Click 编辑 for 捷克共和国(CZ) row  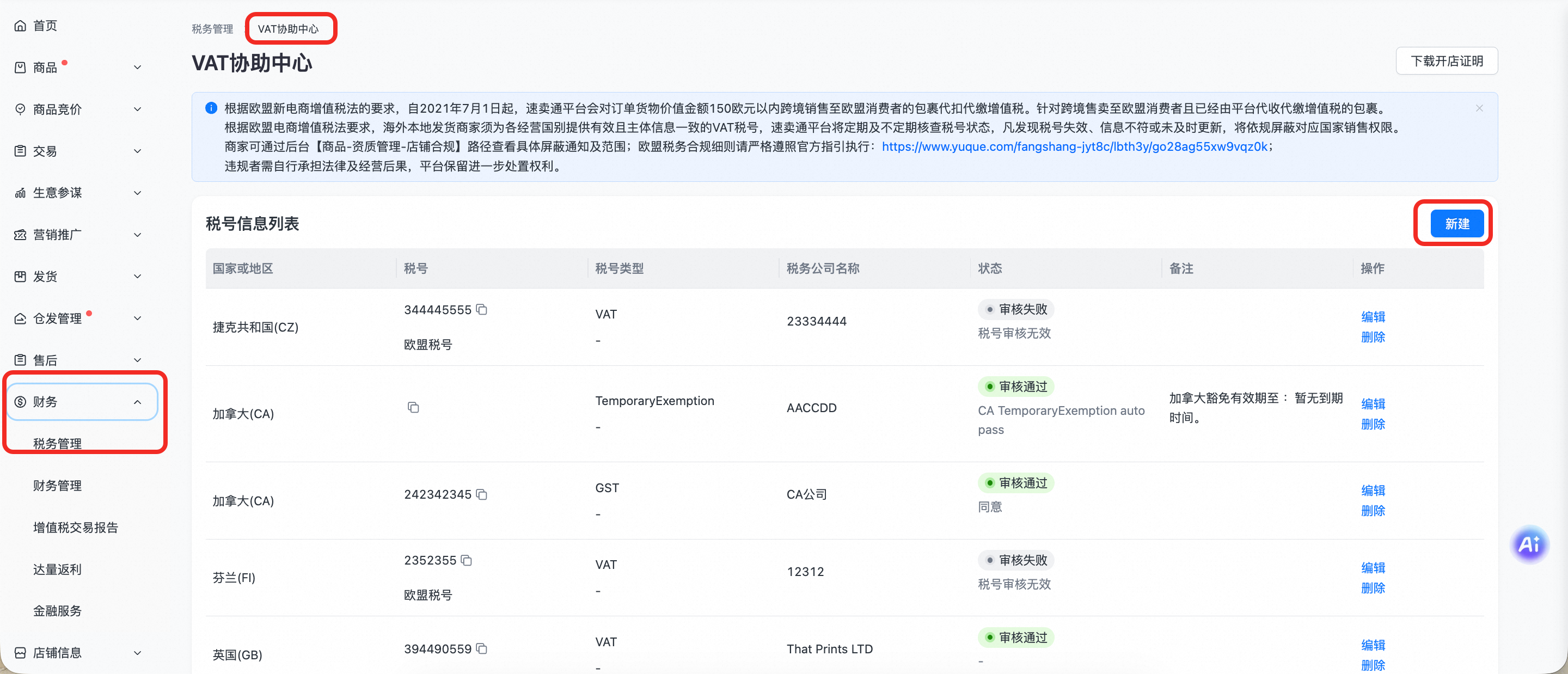[1373, 317]
